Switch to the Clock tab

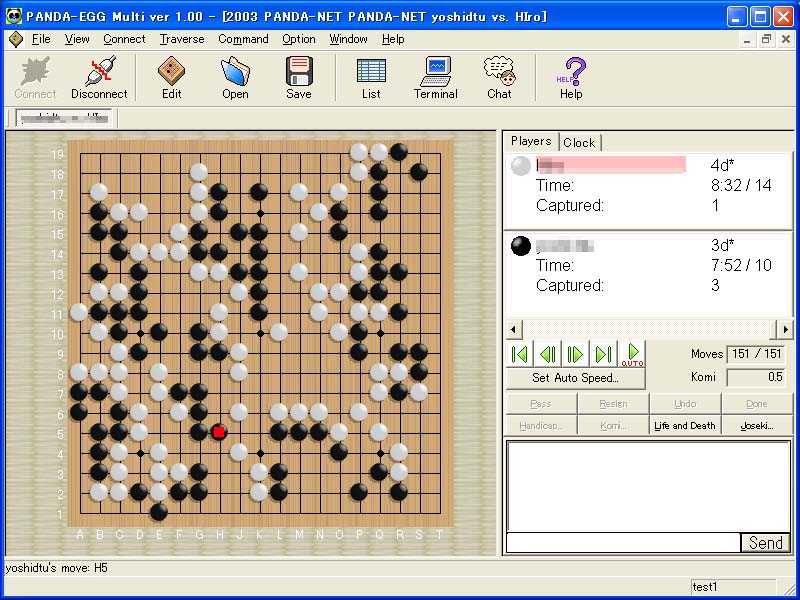579,142
